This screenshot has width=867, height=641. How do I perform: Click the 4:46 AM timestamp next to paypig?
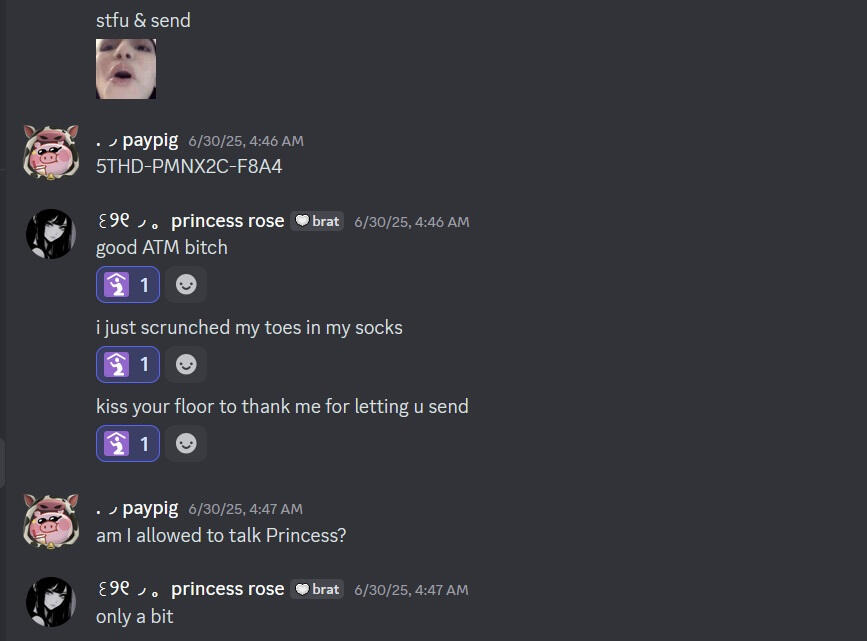(246, 141)
